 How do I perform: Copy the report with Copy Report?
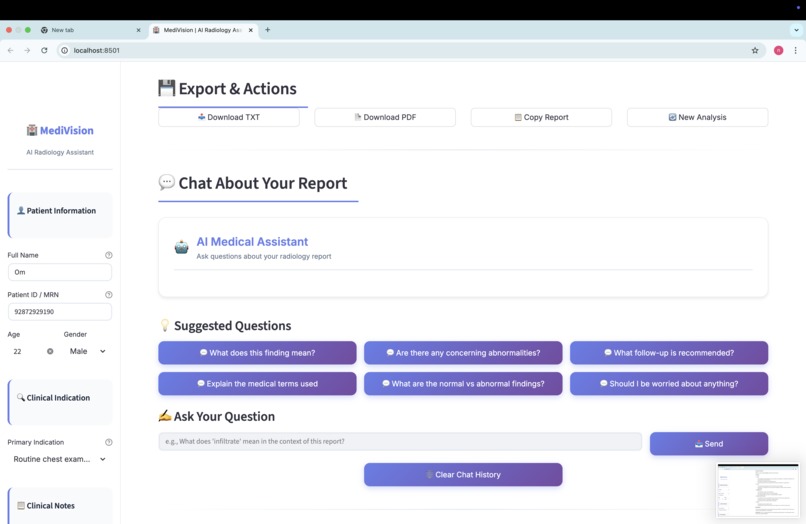point(541,117)
